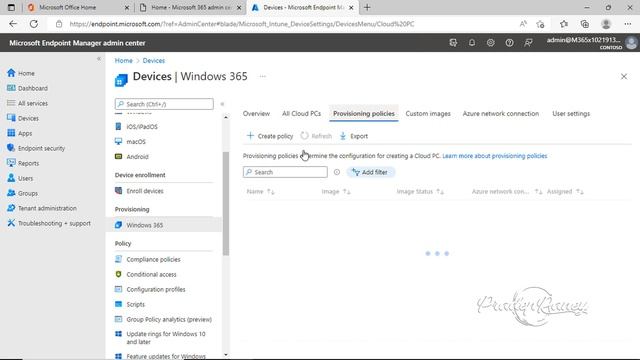
Task: Click browser refresh button
Action: [33, 24]
